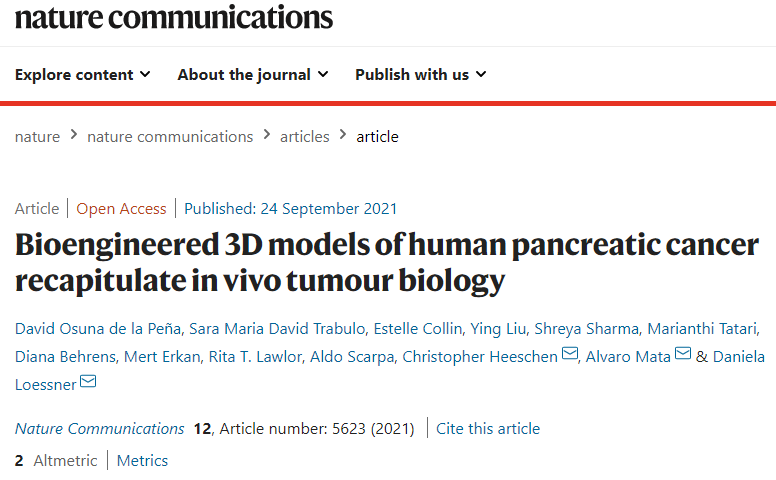Image resolution: width=776 pixels, height=480 pixels.
Task: Open the nature communications logo
Action: click(x=174, y=17)
